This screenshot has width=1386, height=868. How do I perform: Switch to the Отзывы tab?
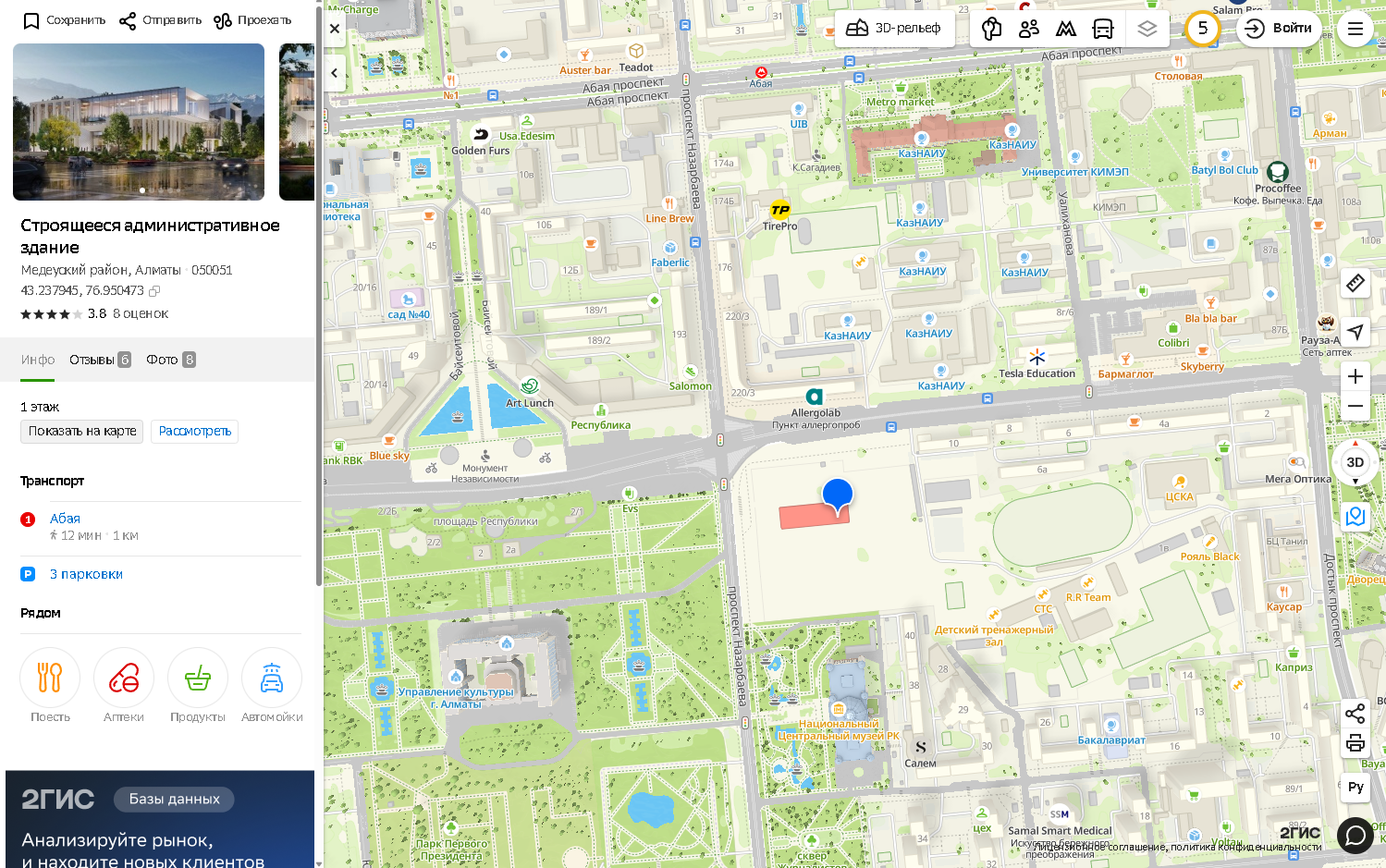coord(100,360)
